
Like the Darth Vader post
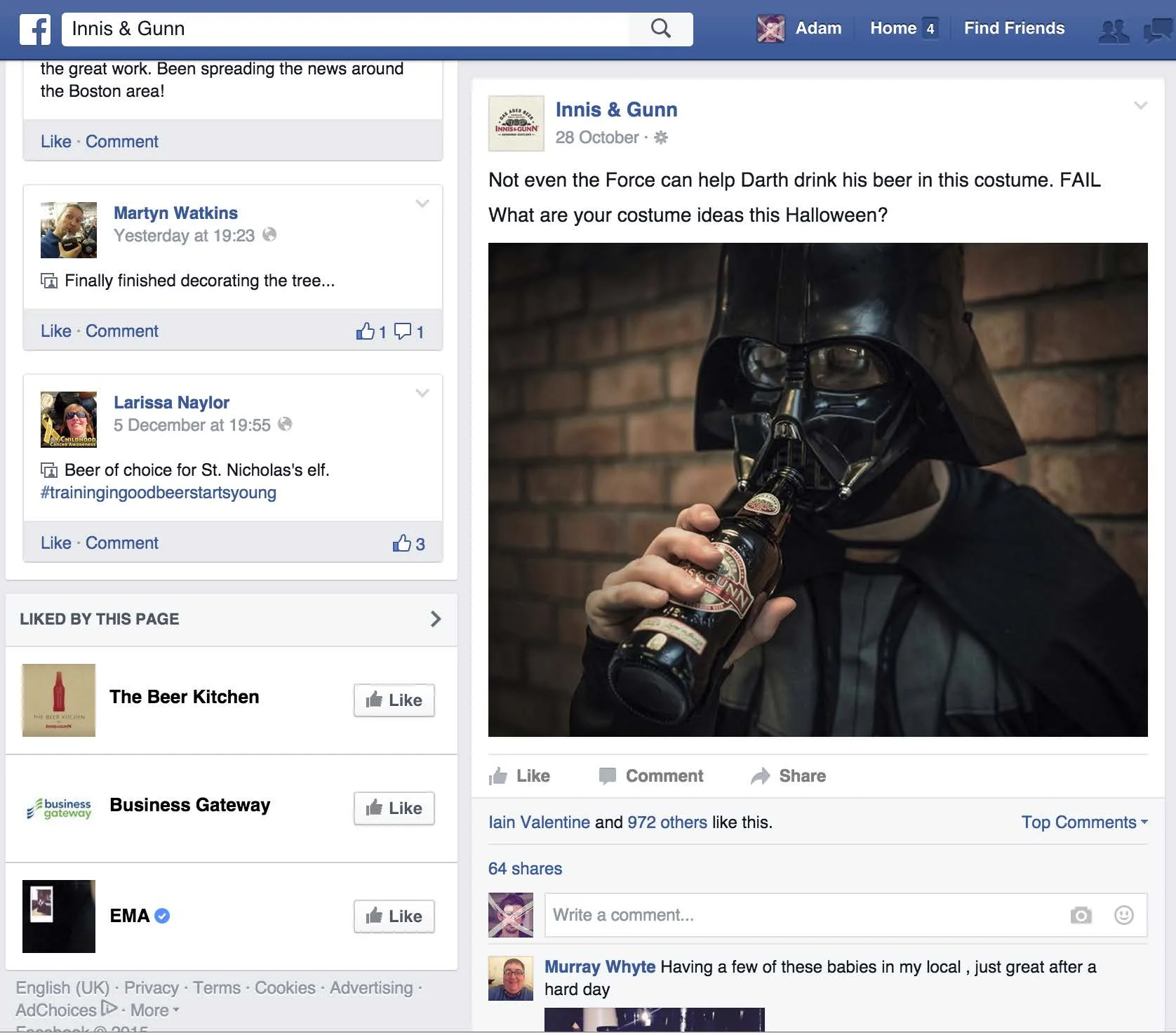519,776
